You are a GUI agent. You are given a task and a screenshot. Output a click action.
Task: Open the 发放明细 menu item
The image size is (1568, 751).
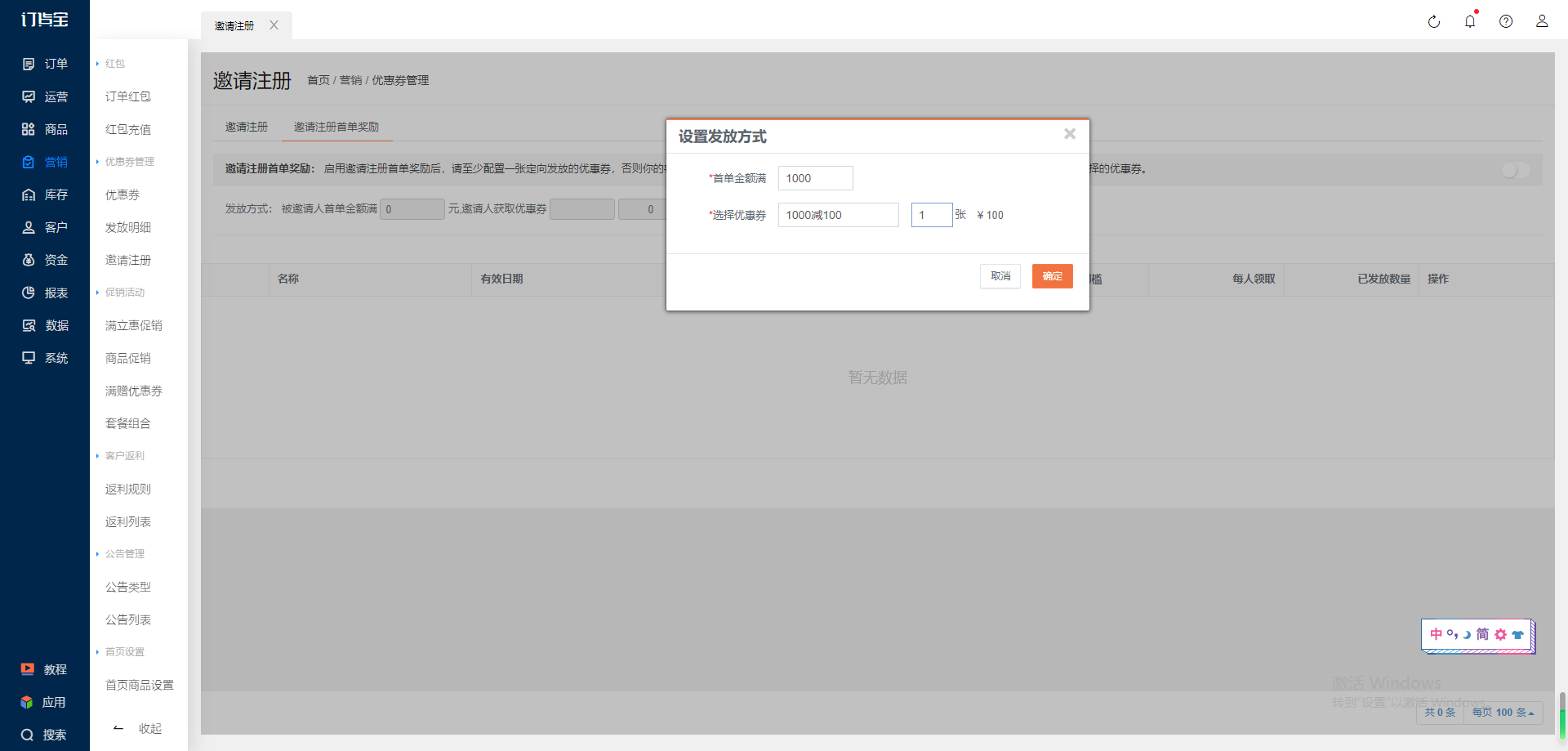(x=128, y=227)
